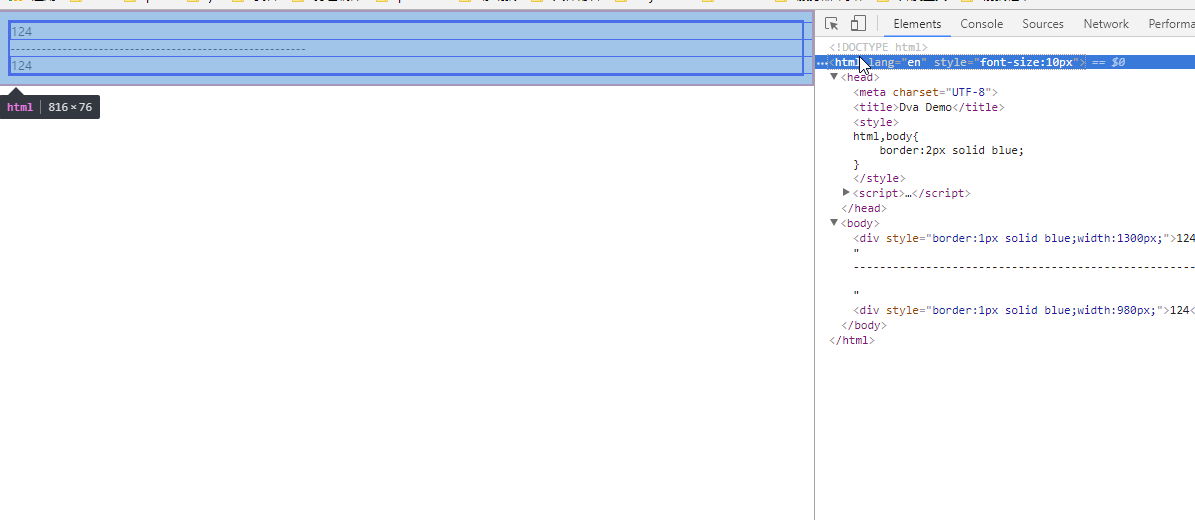Click the 'html,body{' selector text
This screenshot has width=1195, height=520.
(886, 136)
